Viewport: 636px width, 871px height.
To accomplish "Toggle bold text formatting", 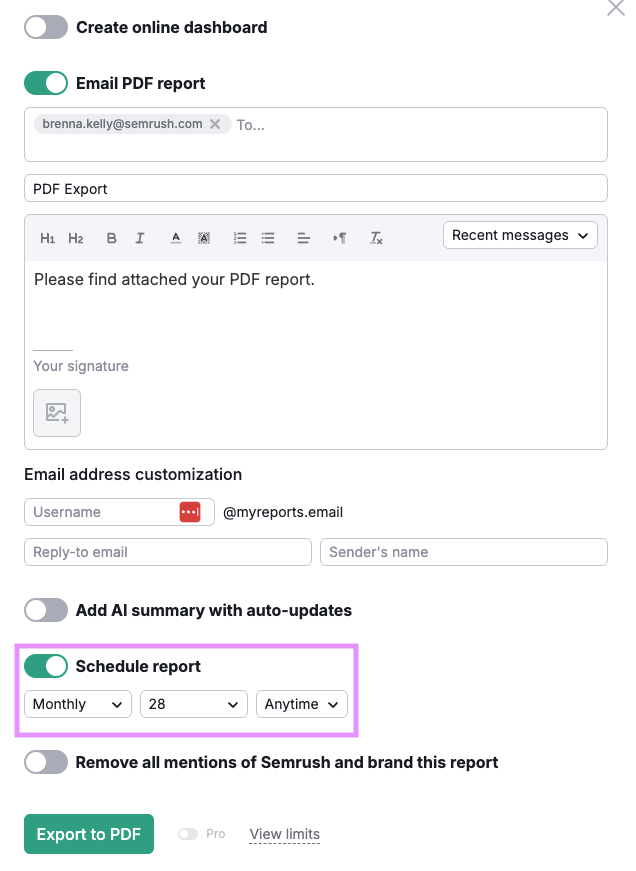I will tap(111, 238).
